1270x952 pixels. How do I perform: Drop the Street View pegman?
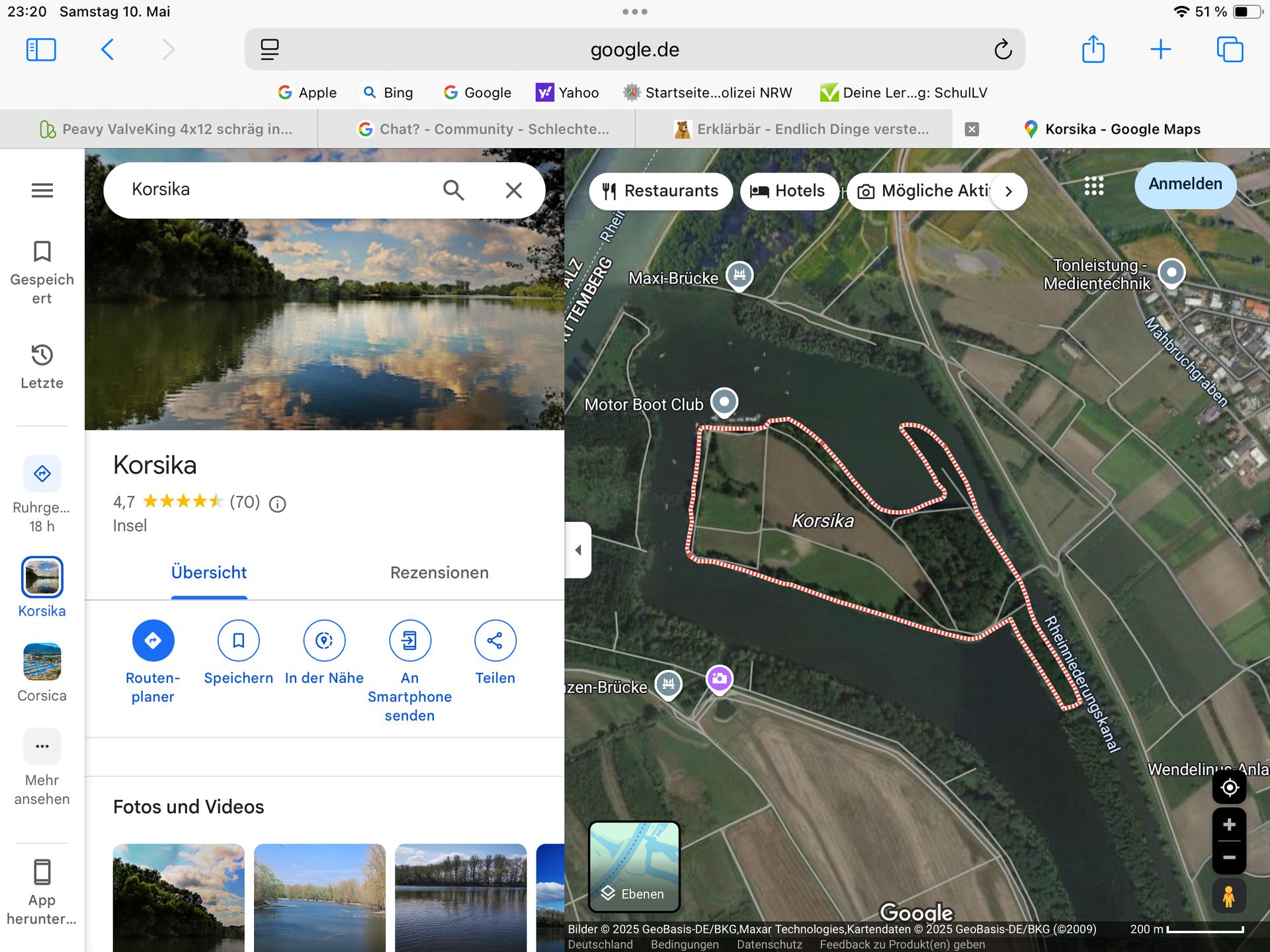click(x=1229, y=897)
